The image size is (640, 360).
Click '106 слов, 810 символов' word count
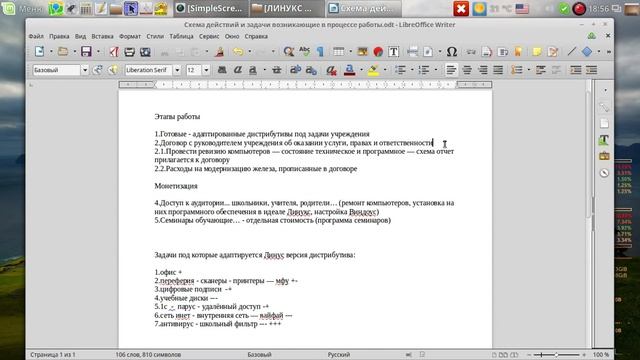[x=148, y=355]
